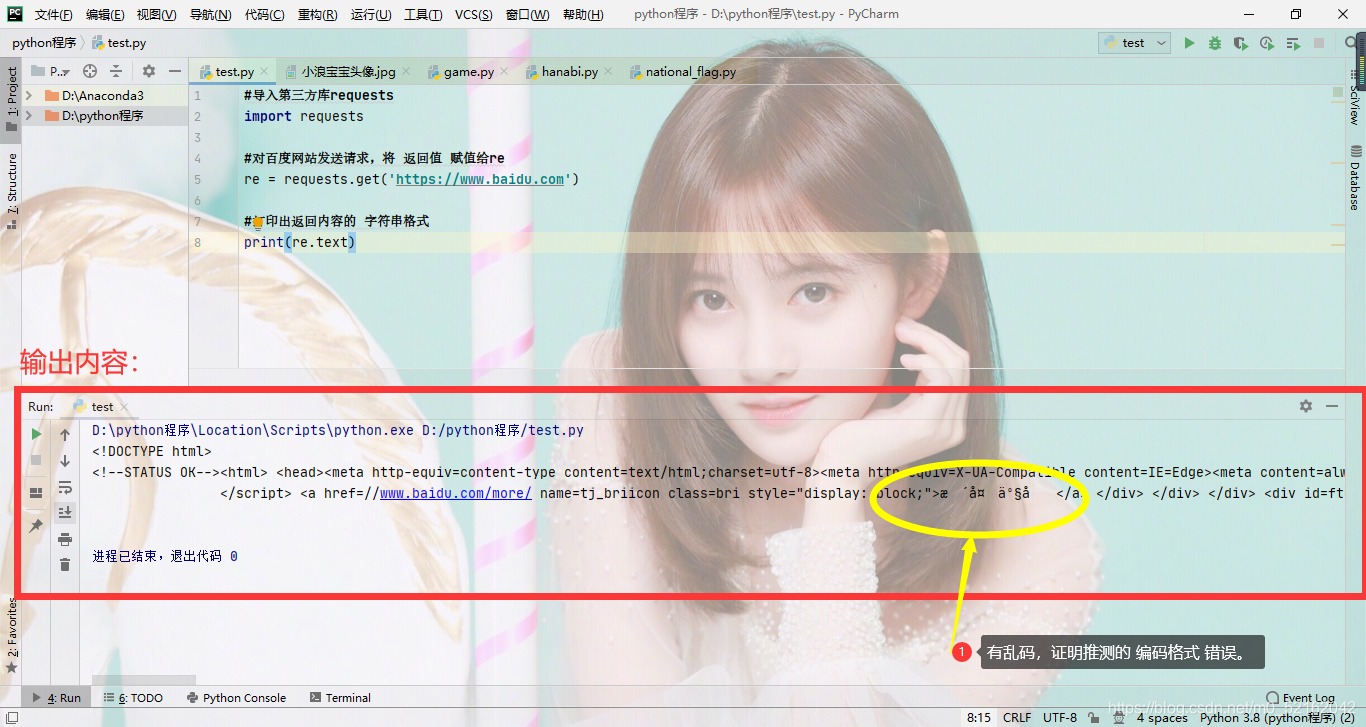Close the test.py editor tab

(265, 72)
